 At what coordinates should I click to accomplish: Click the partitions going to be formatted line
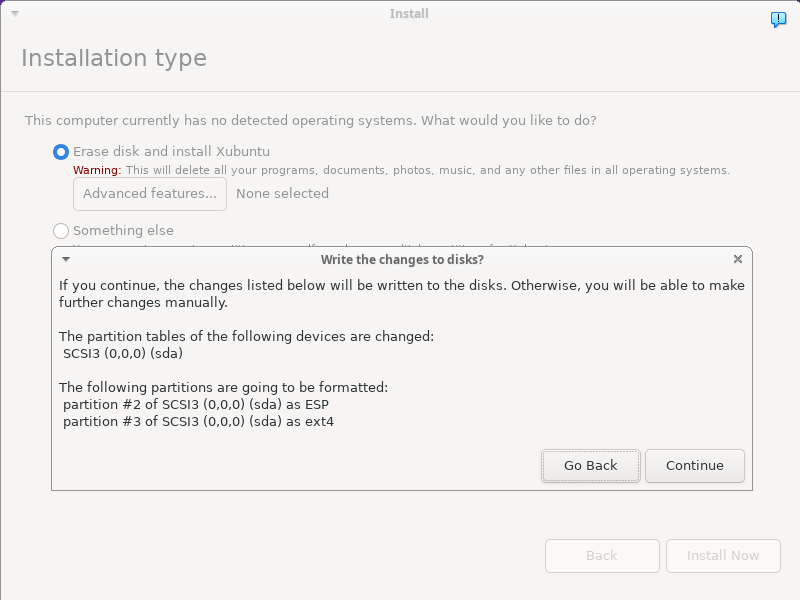pos(223,388)
